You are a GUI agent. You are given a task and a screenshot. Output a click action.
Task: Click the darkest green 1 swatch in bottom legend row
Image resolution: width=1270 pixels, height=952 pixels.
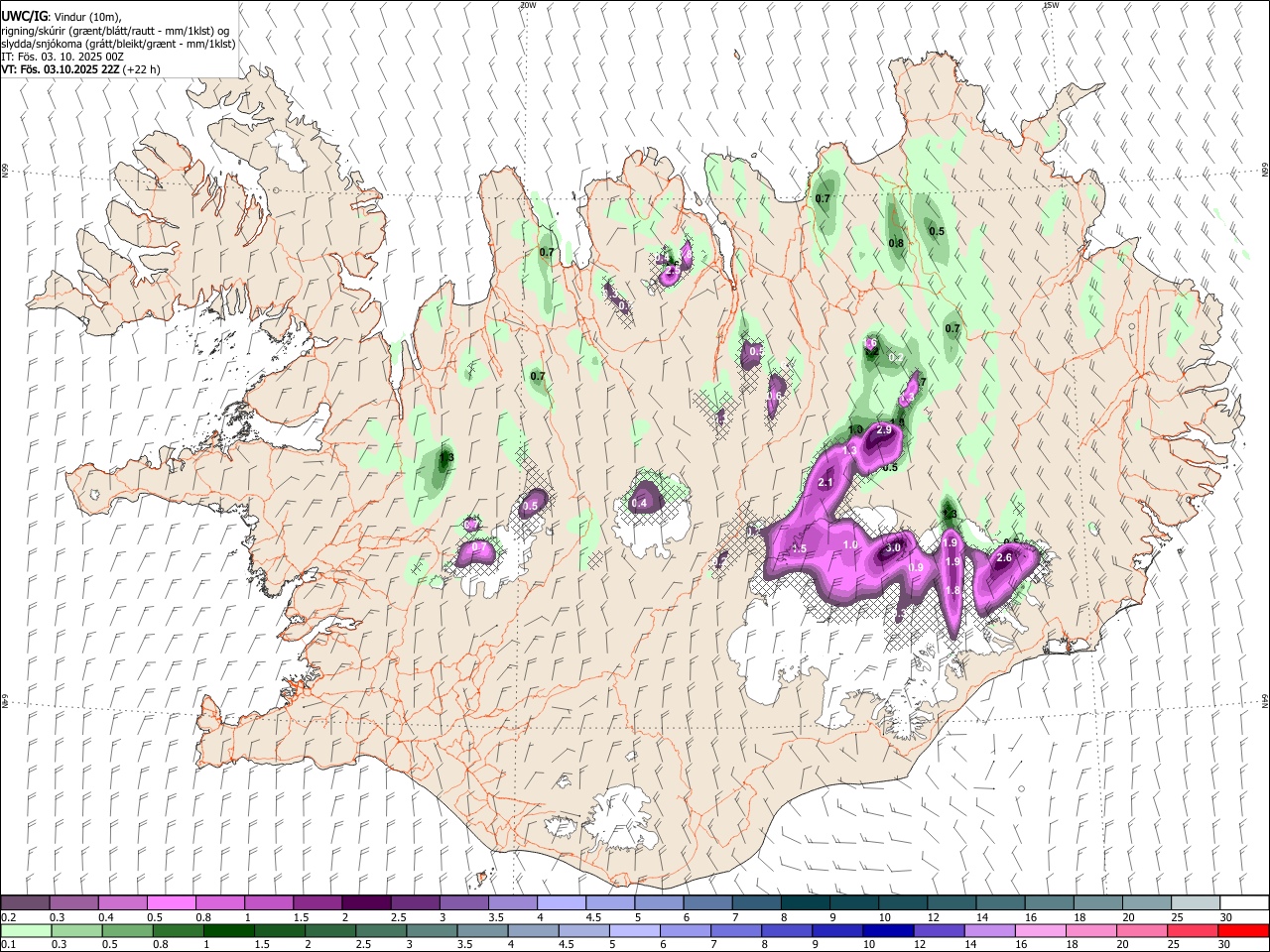[229, 930]
